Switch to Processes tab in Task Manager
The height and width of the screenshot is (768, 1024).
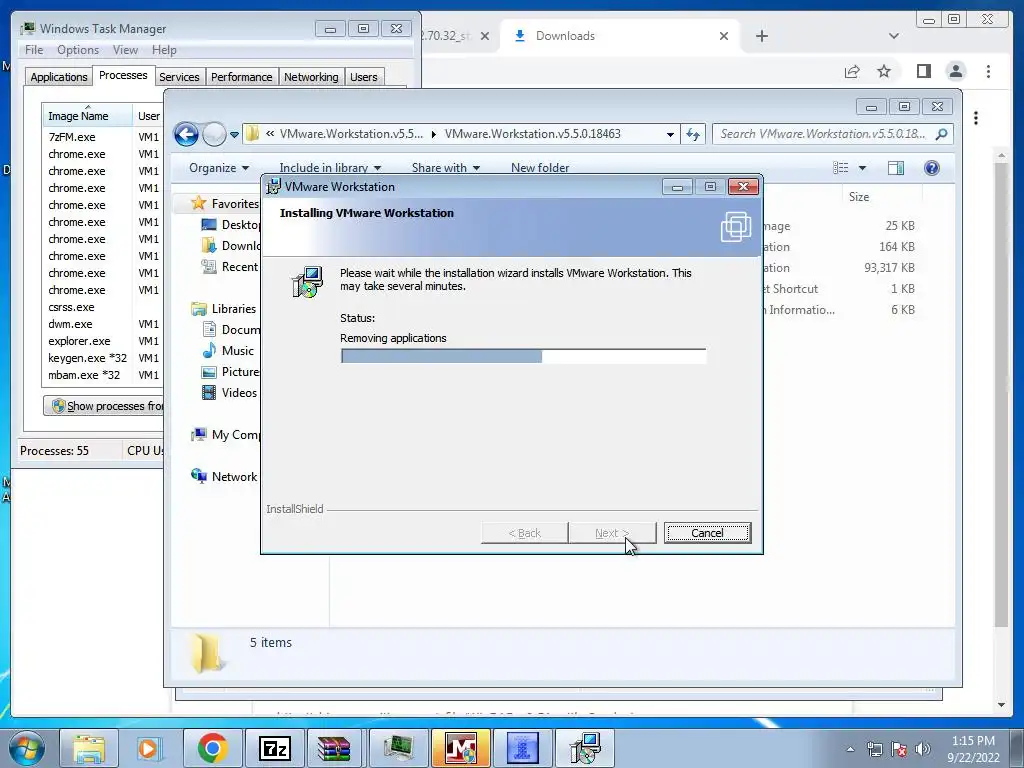(123, 75)
